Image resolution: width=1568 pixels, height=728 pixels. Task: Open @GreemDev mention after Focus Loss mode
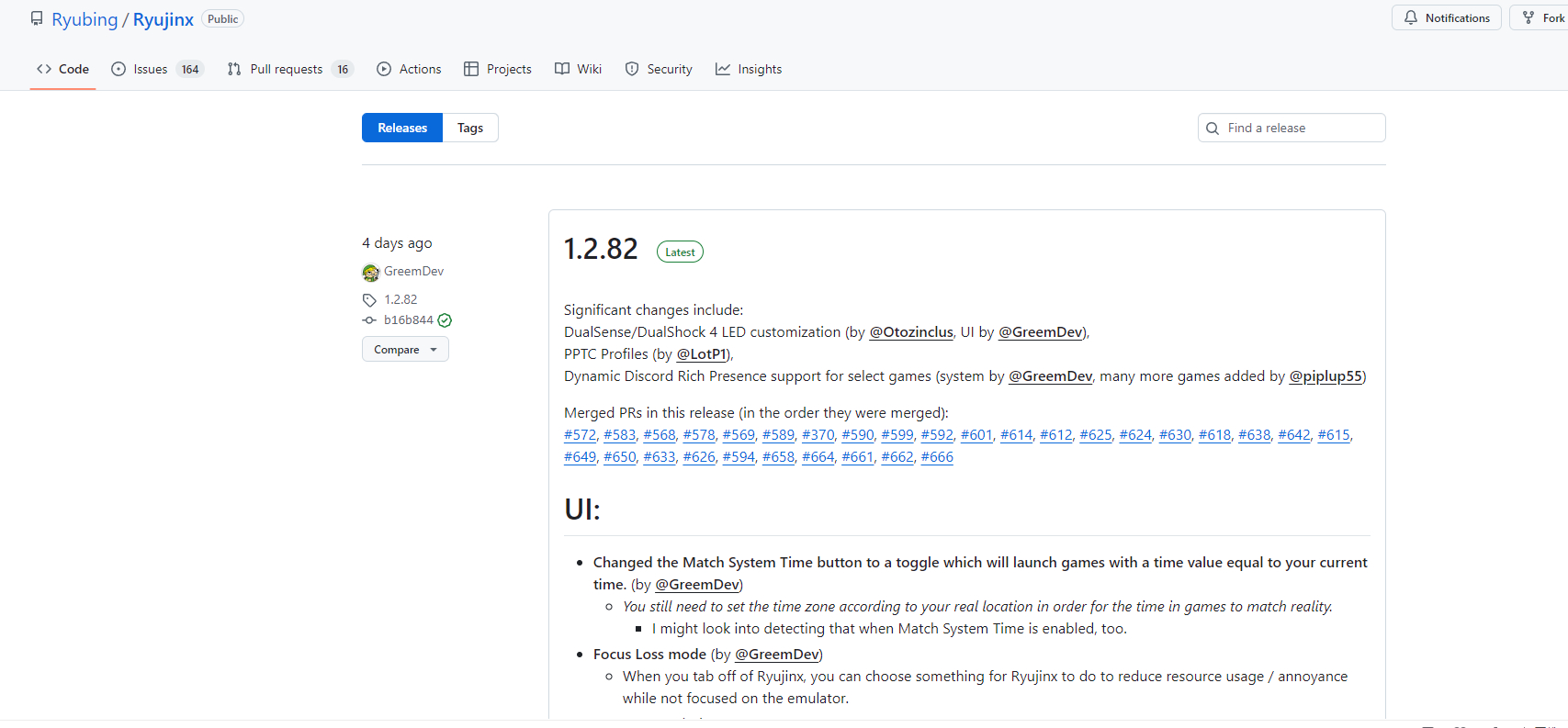tap(777, 655)
